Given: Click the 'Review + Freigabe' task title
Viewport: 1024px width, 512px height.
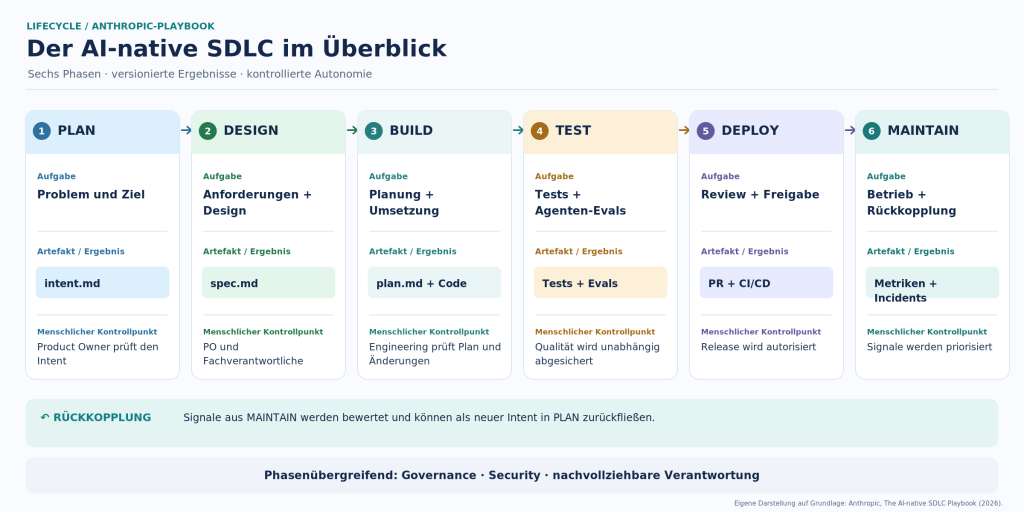Looking at the screenshot, I should coord(760,195).
